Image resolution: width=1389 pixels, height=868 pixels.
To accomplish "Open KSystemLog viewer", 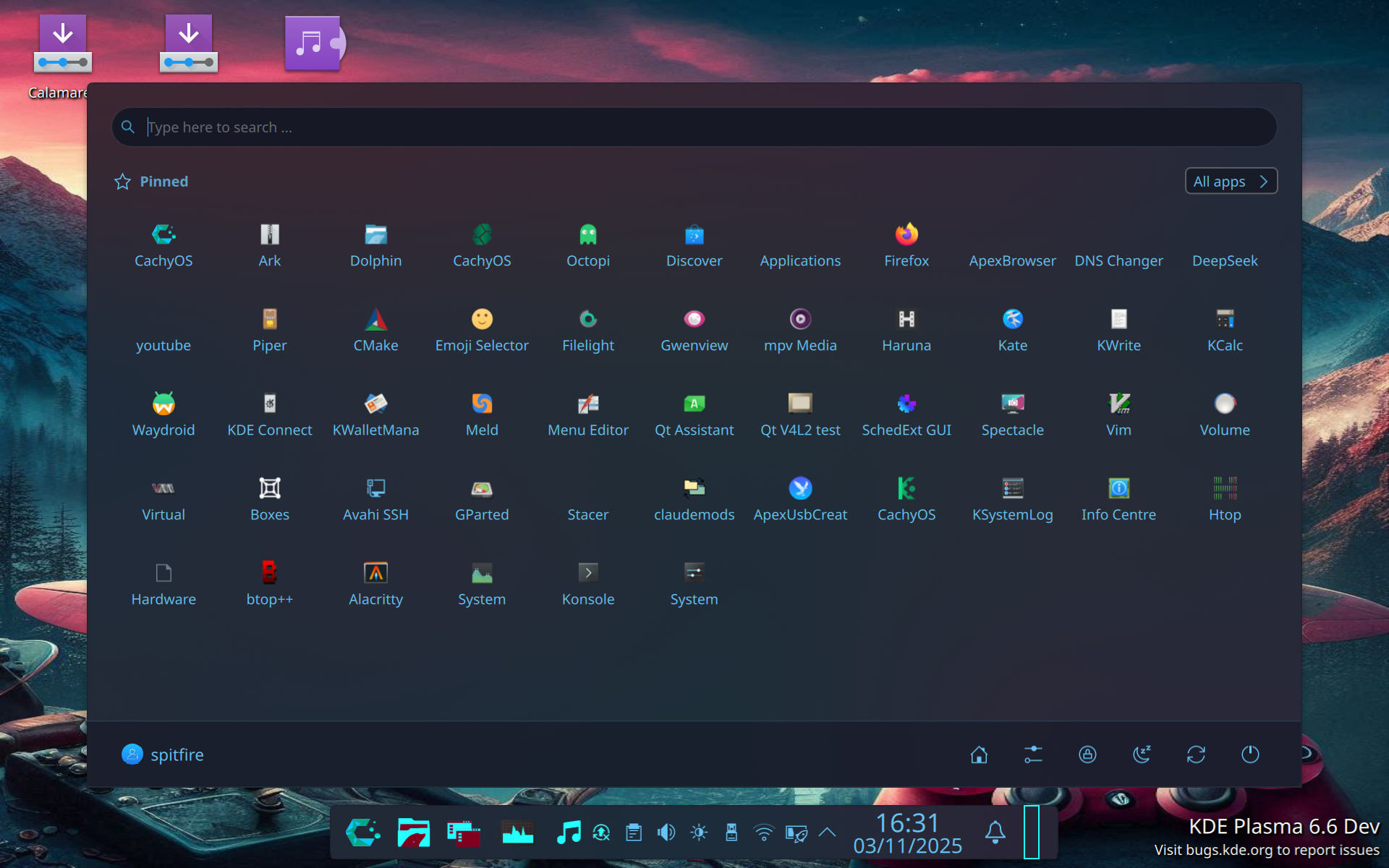I will (x=1013, y=500).
